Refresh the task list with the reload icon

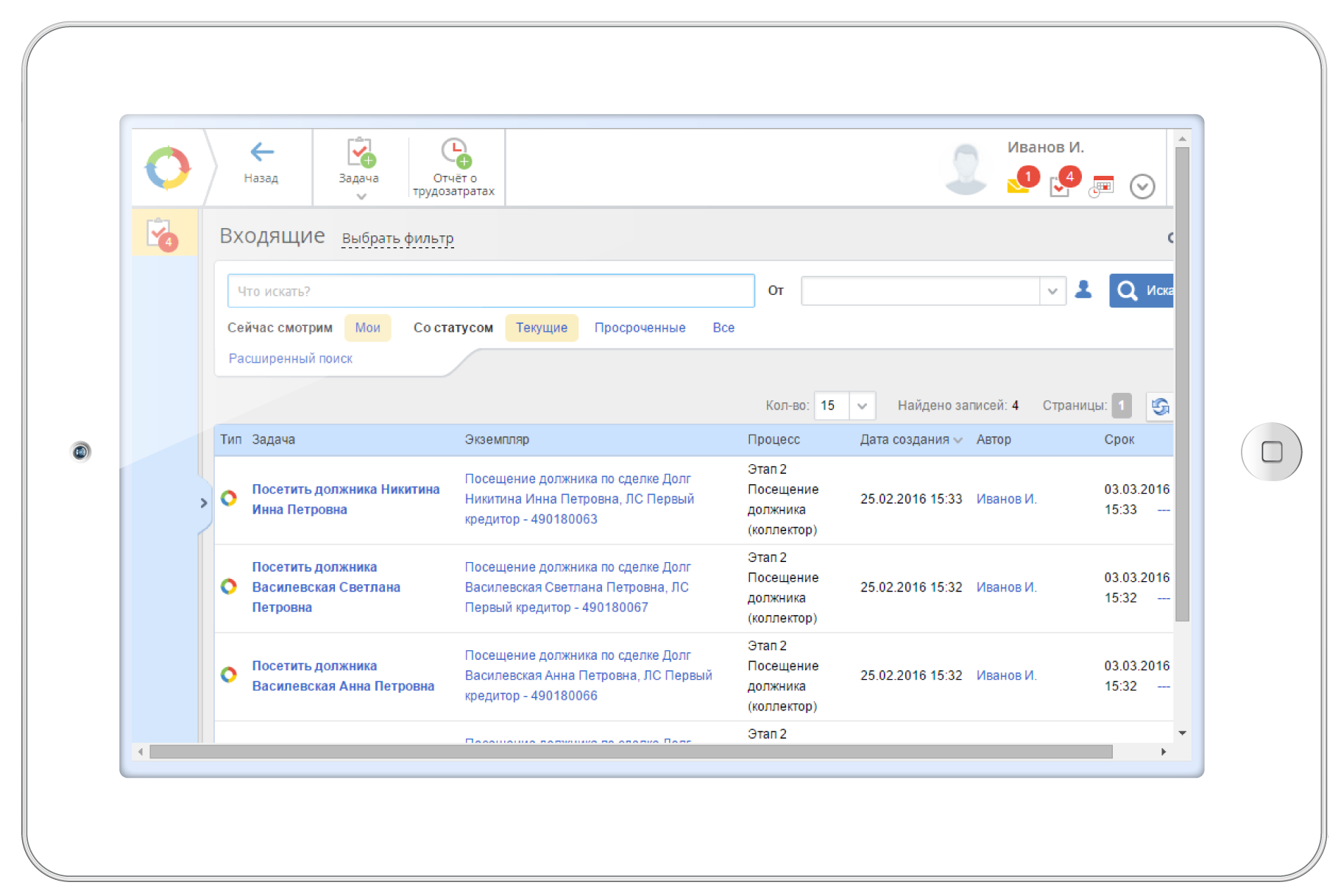click(x=1160, y=406)
